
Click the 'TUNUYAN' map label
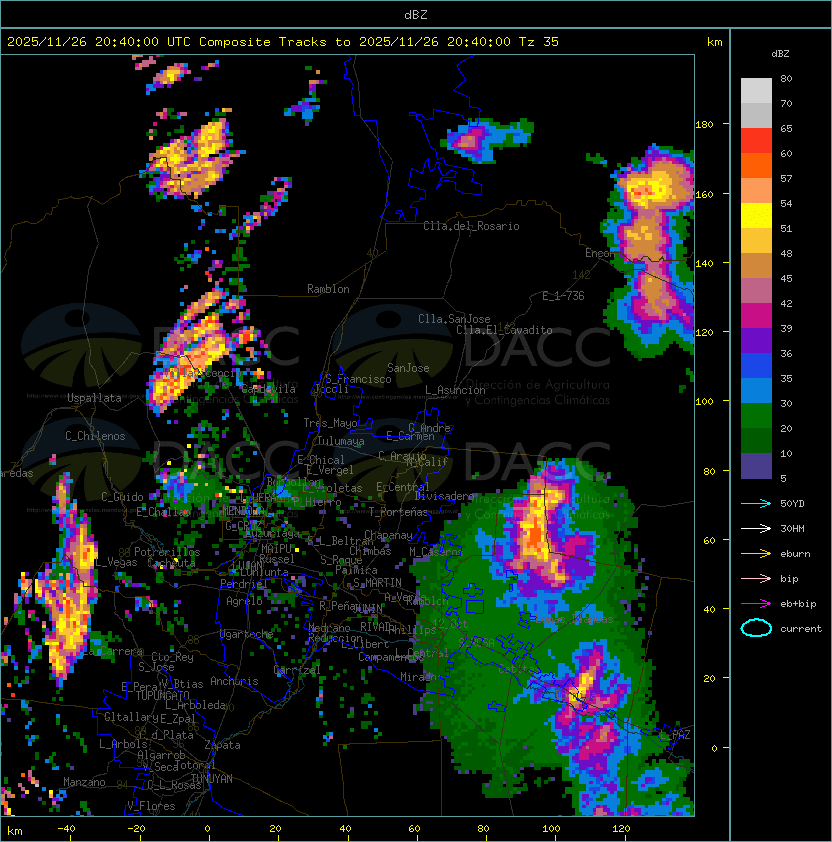(x=212, y=779)
